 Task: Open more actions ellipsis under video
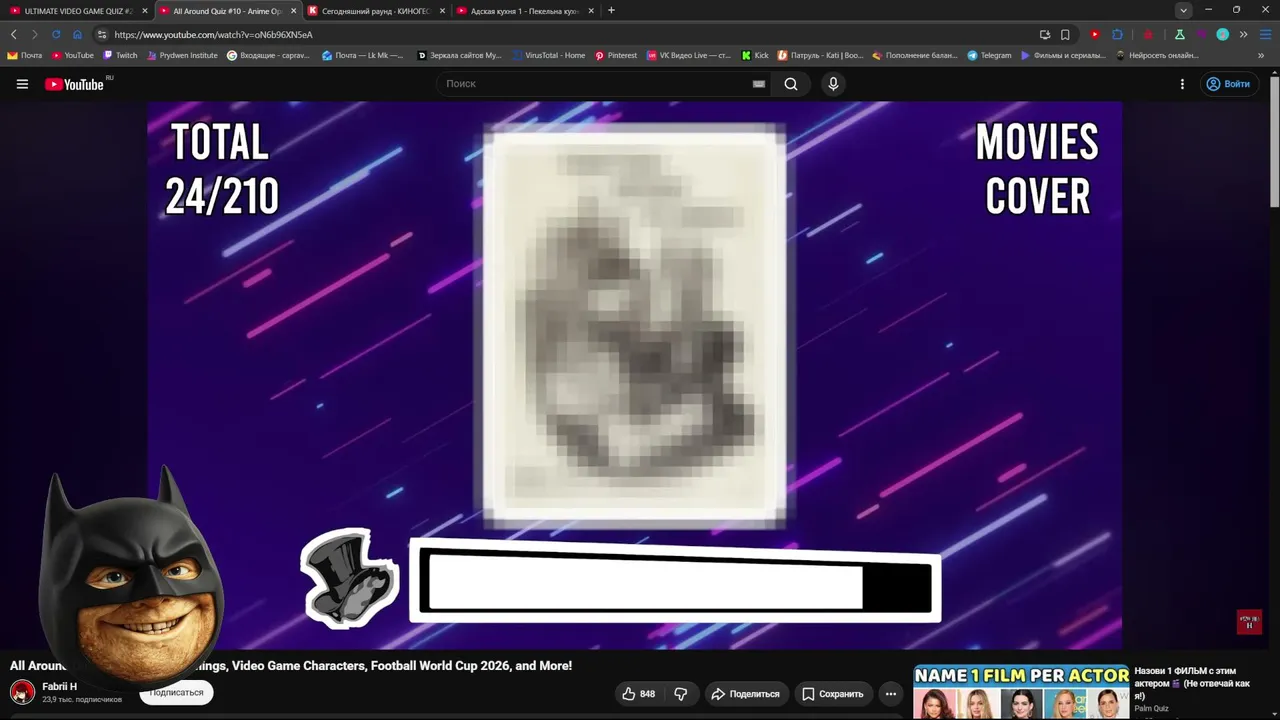click(x=891, y=694)
